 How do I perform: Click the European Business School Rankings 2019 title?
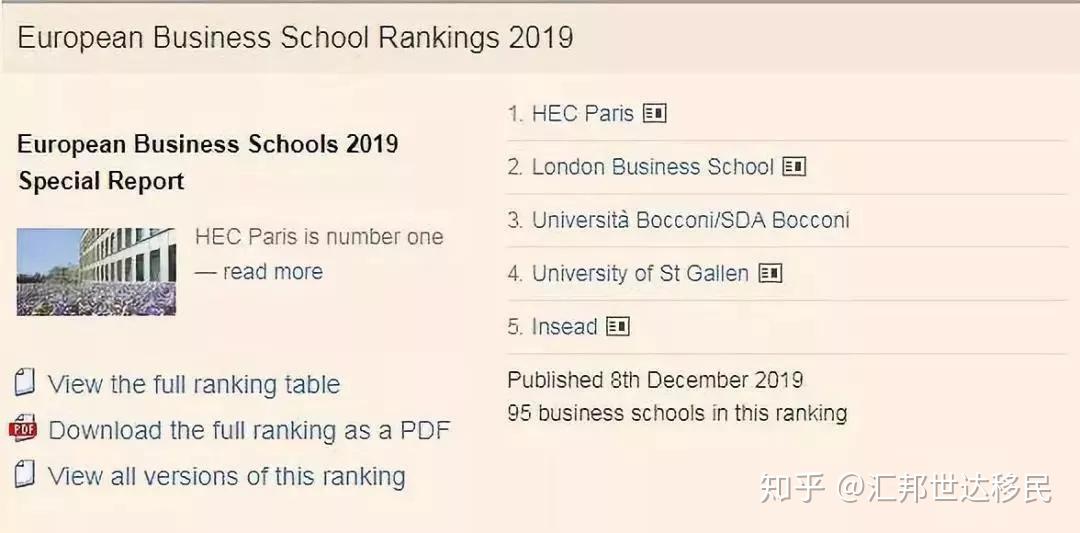(295, 38)
